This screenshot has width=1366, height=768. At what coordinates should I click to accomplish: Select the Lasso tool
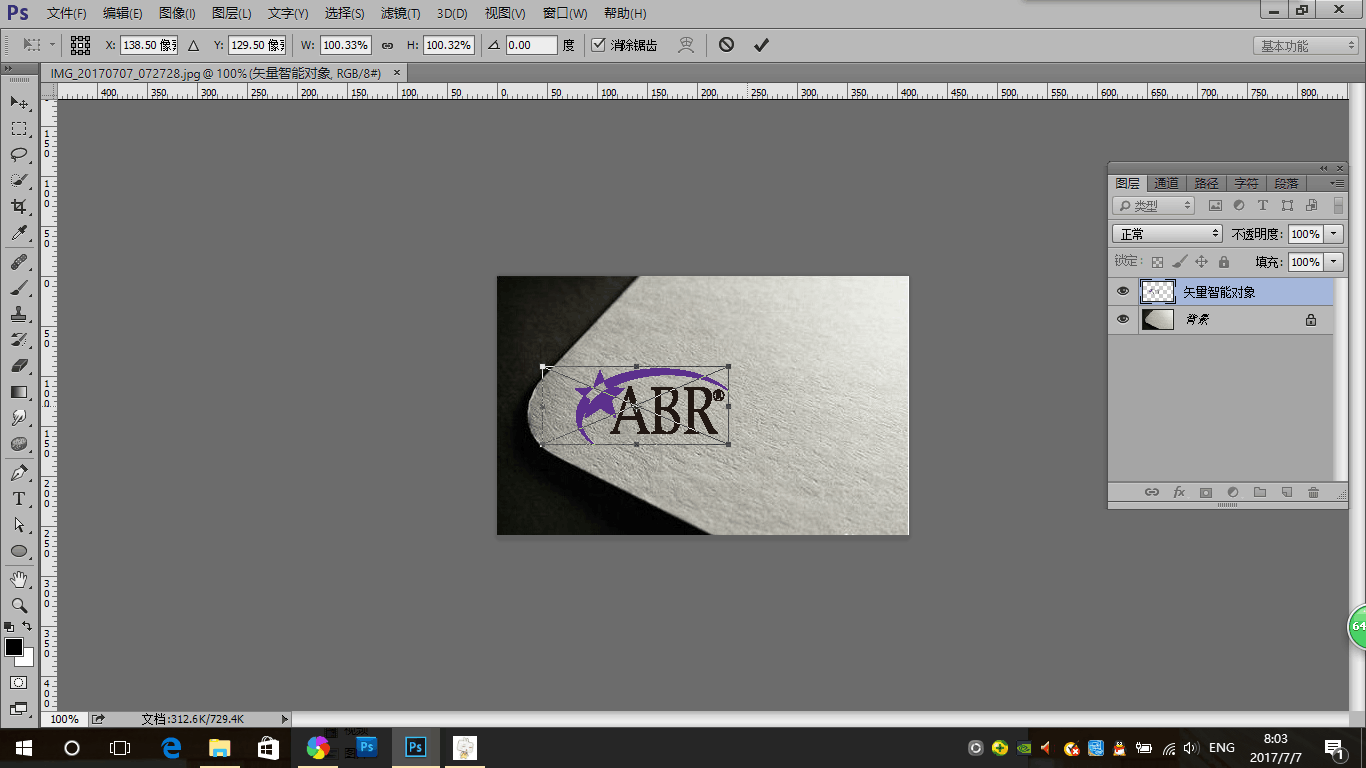[x=19, y=154]
